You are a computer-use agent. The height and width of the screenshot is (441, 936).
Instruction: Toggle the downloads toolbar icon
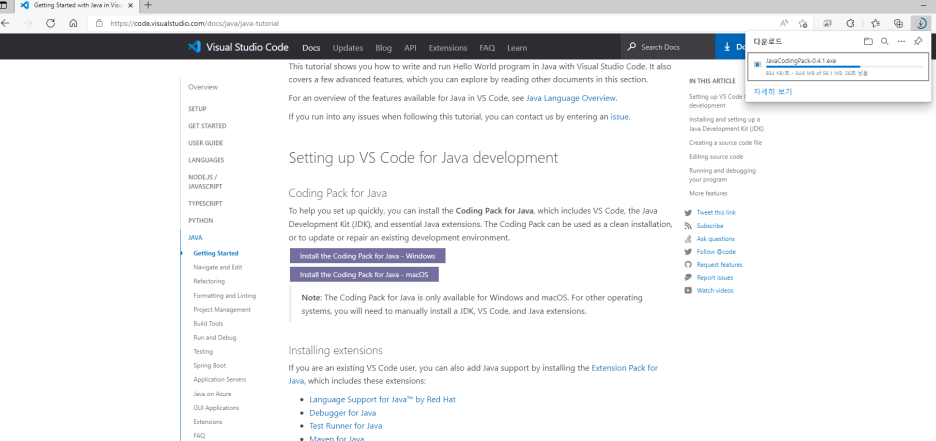[921, 23]
